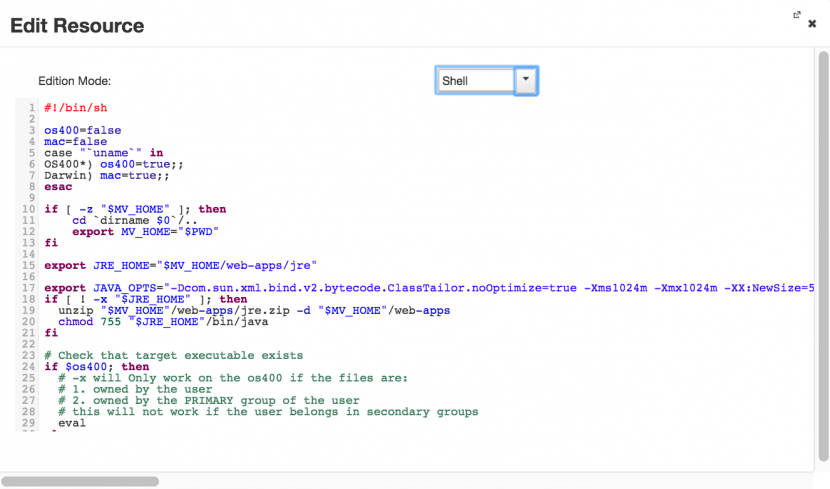Image resolution: width=830 pixels, height=489 pixels.
Task: Click the '-x will Only work on the os400' comment
Action: [233, 378]
